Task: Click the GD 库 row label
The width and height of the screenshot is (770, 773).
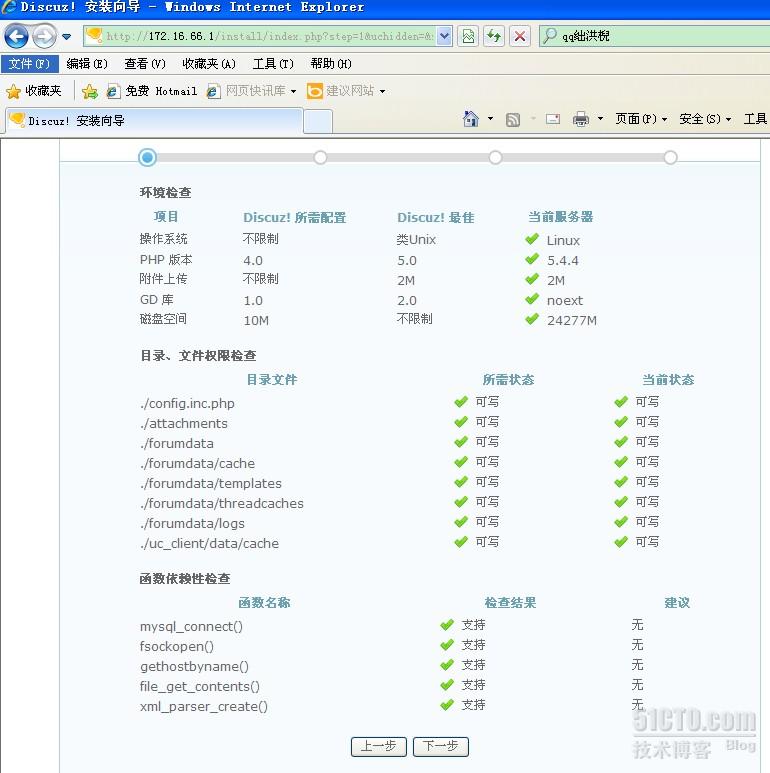Action: coord(157,300)
